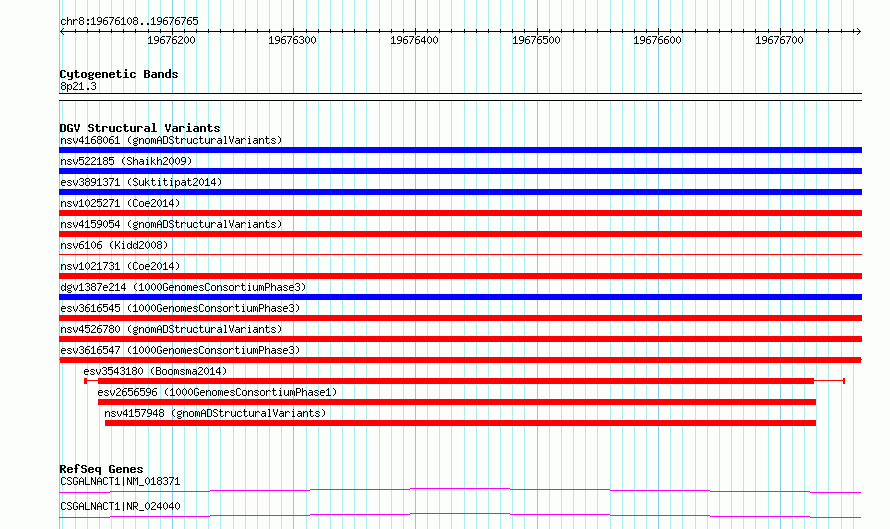890x529 pixels.
Task: Select the magenta line under CSGALNACT1|NM_018371
Action: [460, 490]
